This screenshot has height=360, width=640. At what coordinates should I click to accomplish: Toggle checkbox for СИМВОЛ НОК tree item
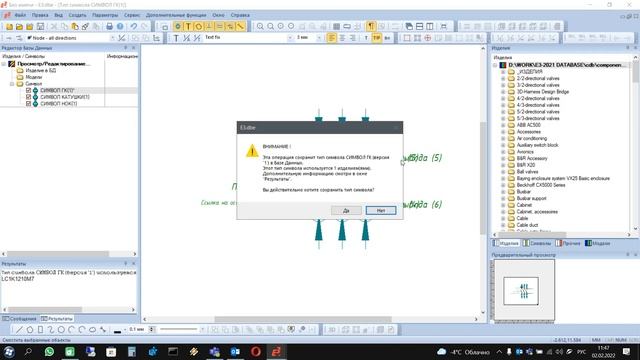coord(28,104)
